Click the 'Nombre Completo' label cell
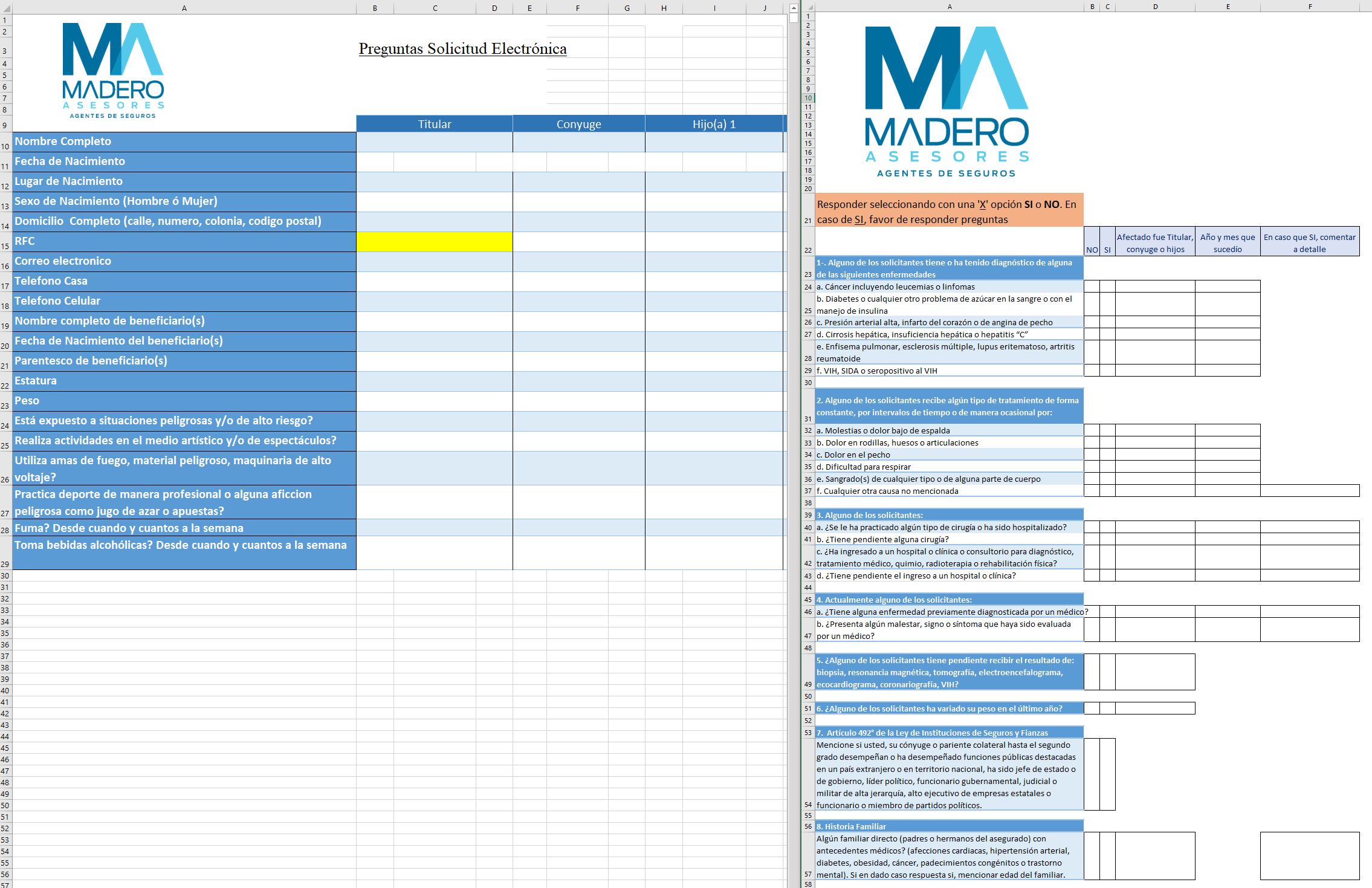1372x888 pixels. click(184, 142)
